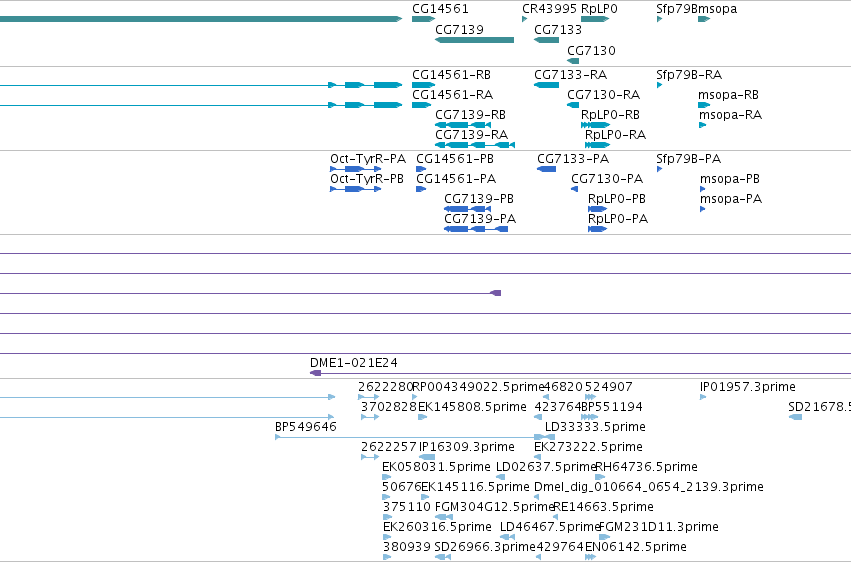Click the RH64736.5prime EST
The height and width of the screenshot is (562, 851).
tap(599, 477)
